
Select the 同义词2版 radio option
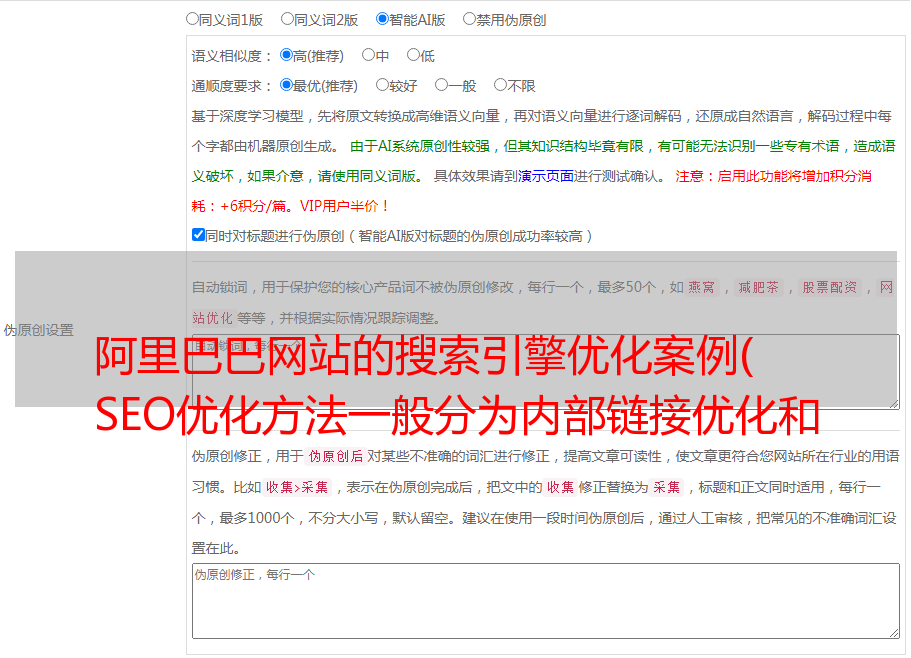[287, 19]
